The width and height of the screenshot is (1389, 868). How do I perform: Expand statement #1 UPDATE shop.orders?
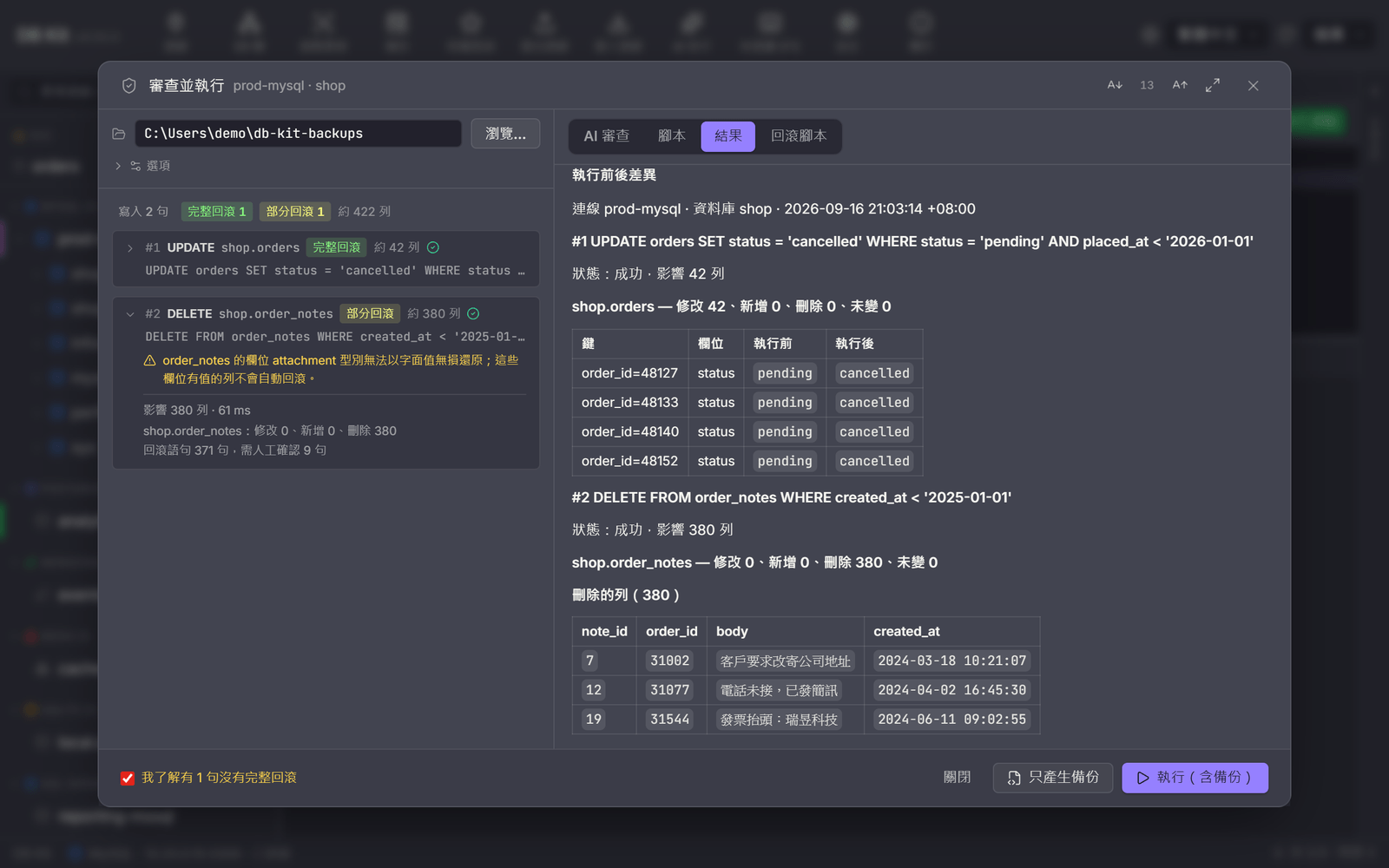pyautogui.click(x=130, y=248)
